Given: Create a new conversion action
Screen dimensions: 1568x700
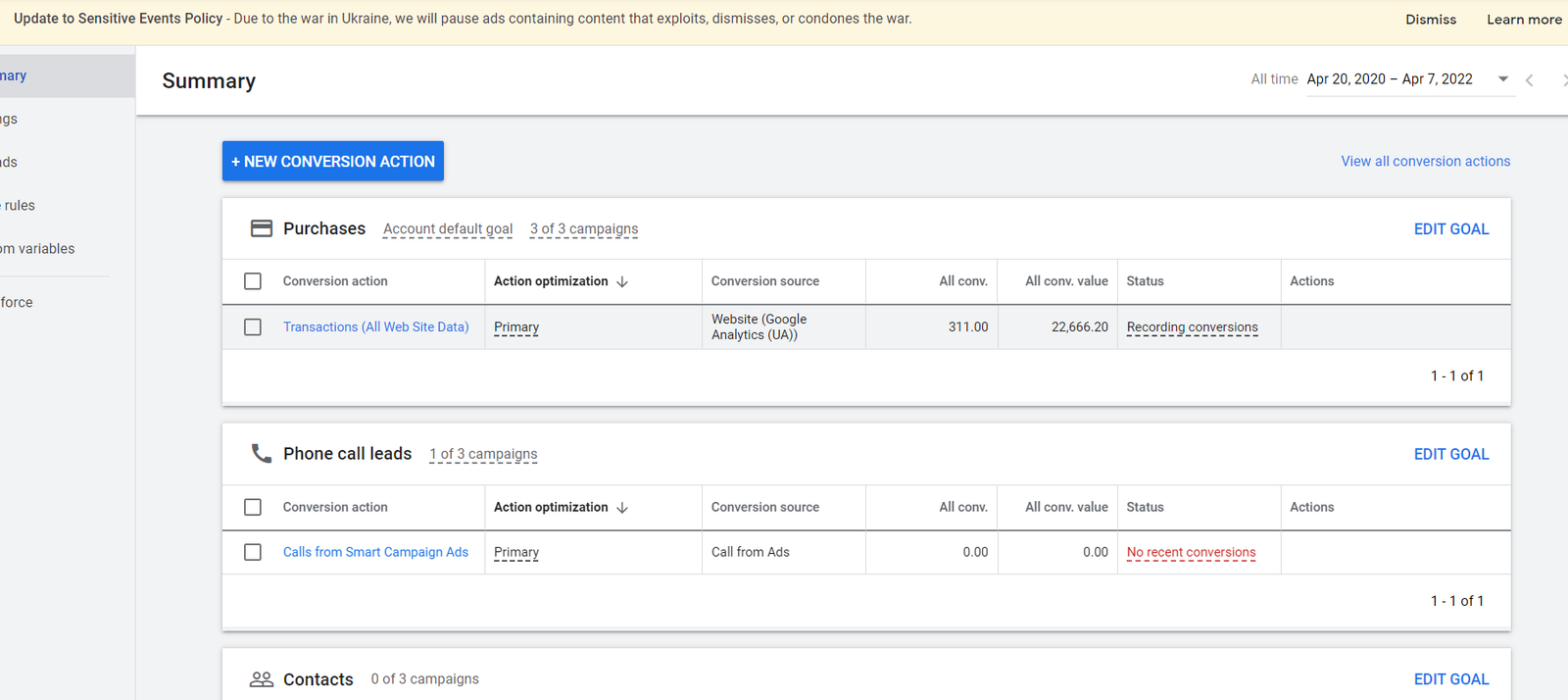Looking at the screenshot, I should point(332,162).
